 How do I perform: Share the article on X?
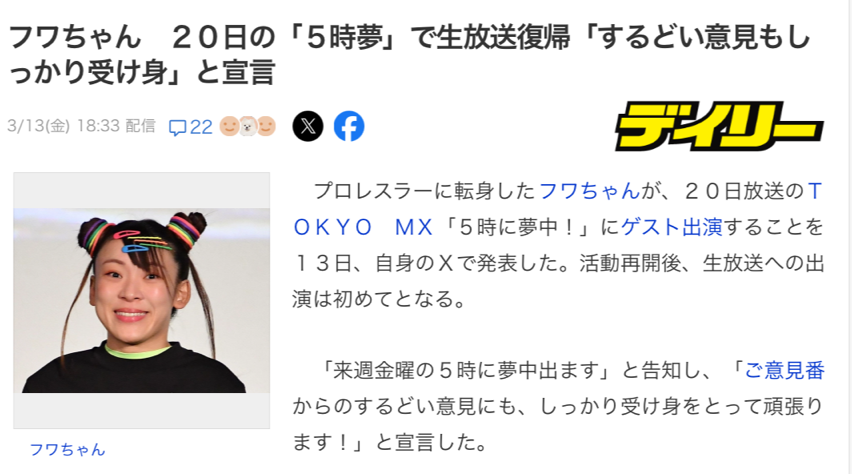(308, 126)
